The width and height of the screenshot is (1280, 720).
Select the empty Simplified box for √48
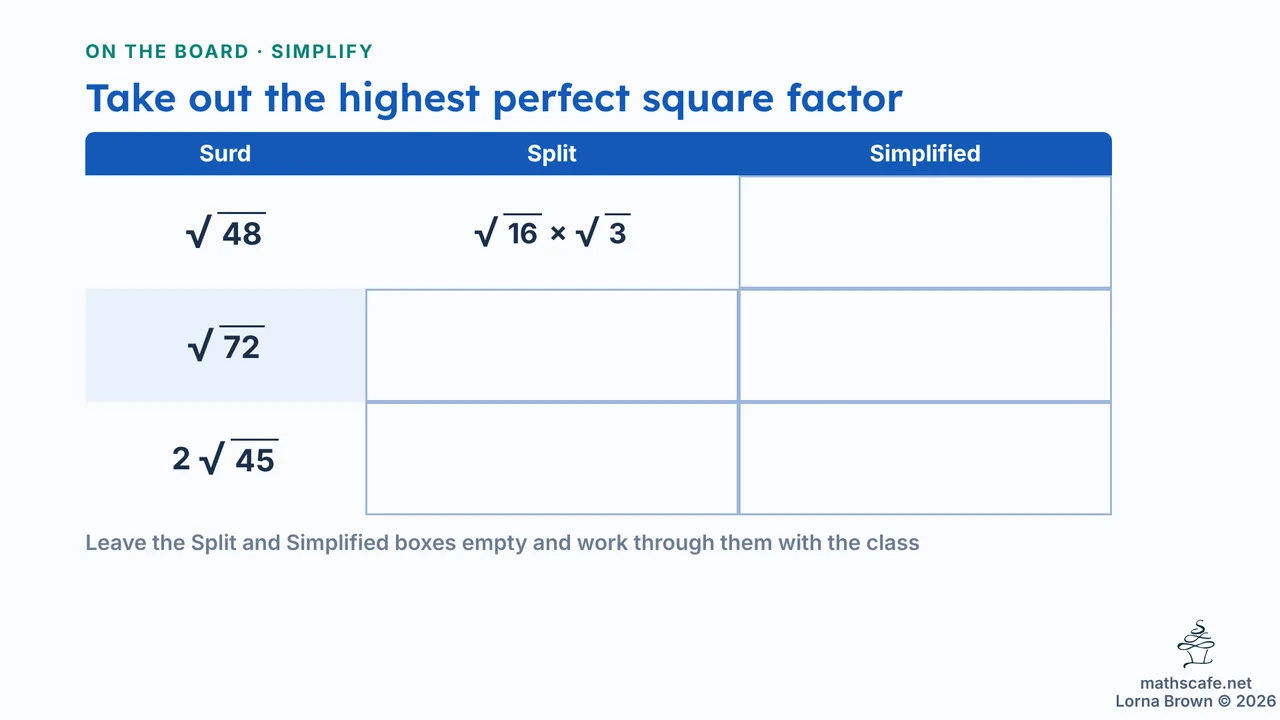[x=925, y=232]
